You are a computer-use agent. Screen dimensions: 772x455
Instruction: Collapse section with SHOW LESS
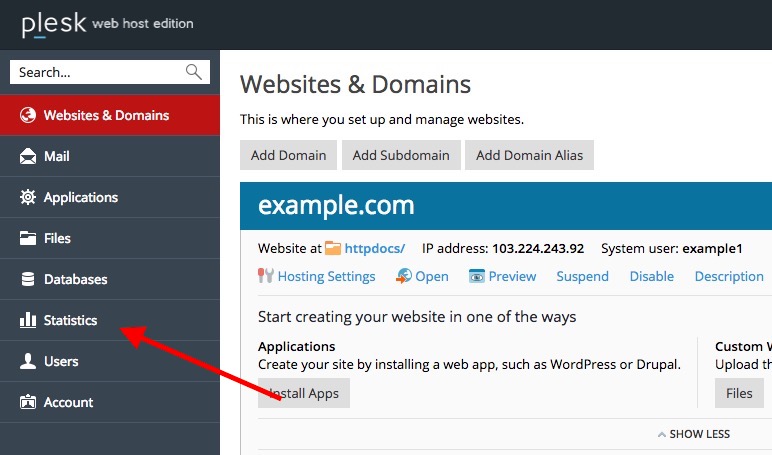coord(694,434)
